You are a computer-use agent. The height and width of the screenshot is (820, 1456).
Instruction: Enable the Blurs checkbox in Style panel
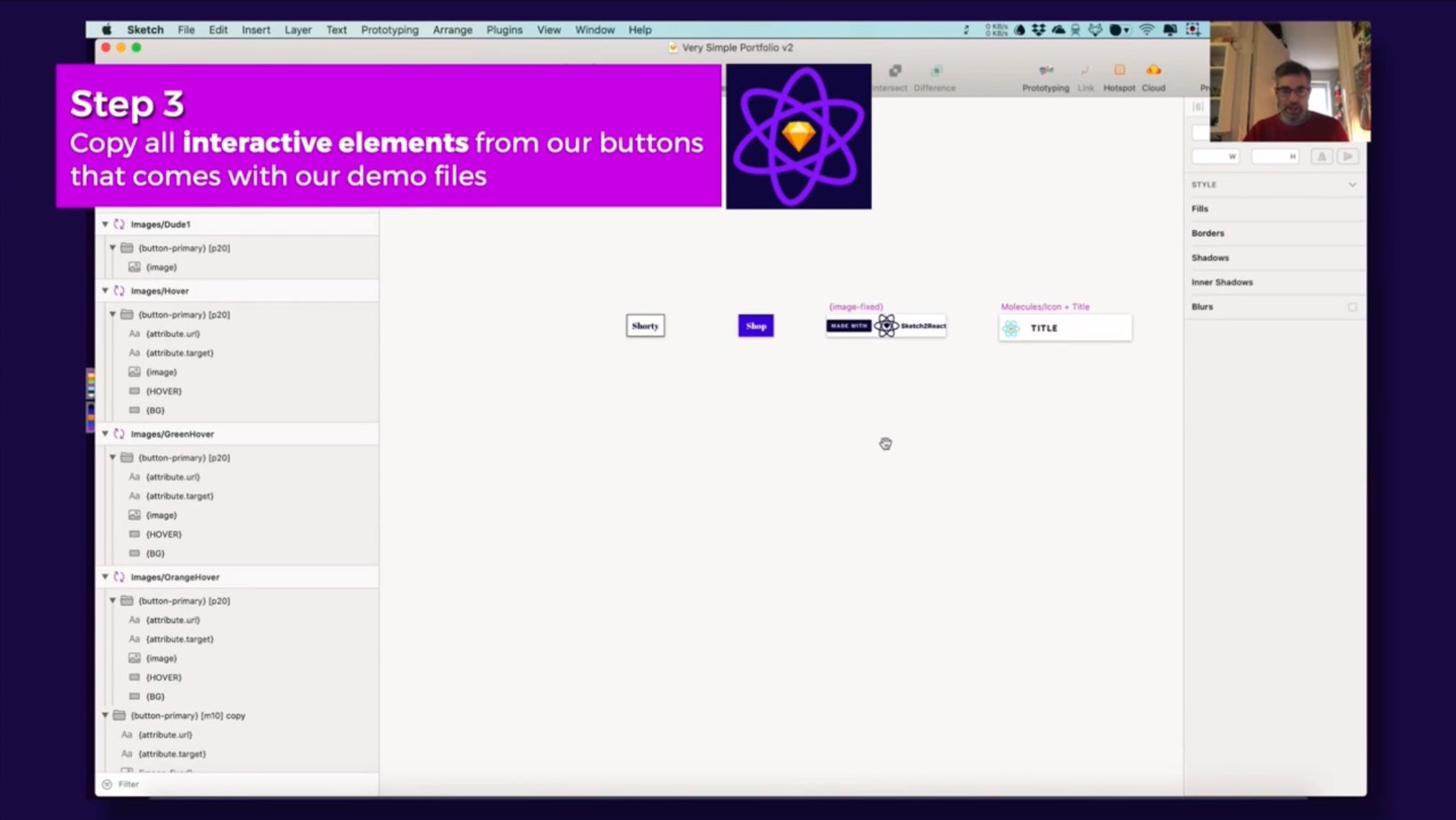[x=1353, y=307]
